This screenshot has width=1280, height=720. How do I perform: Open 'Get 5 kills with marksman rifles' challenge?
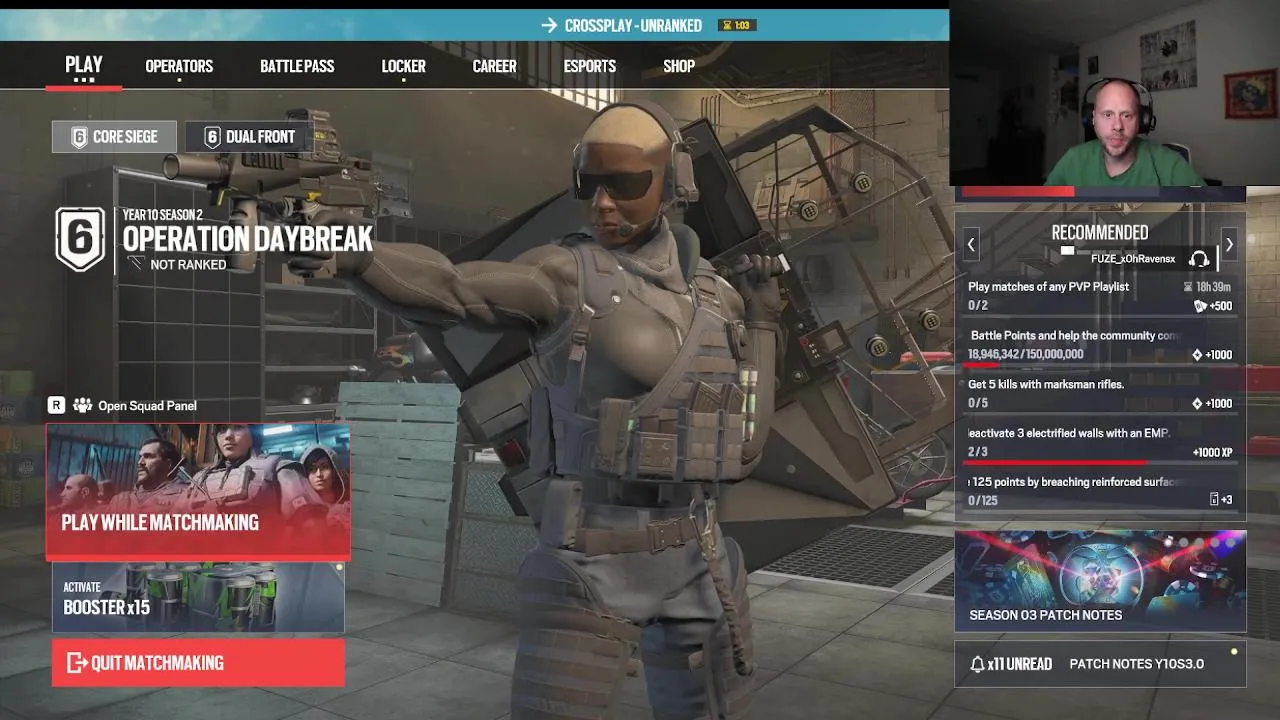tap(1100, 394)
